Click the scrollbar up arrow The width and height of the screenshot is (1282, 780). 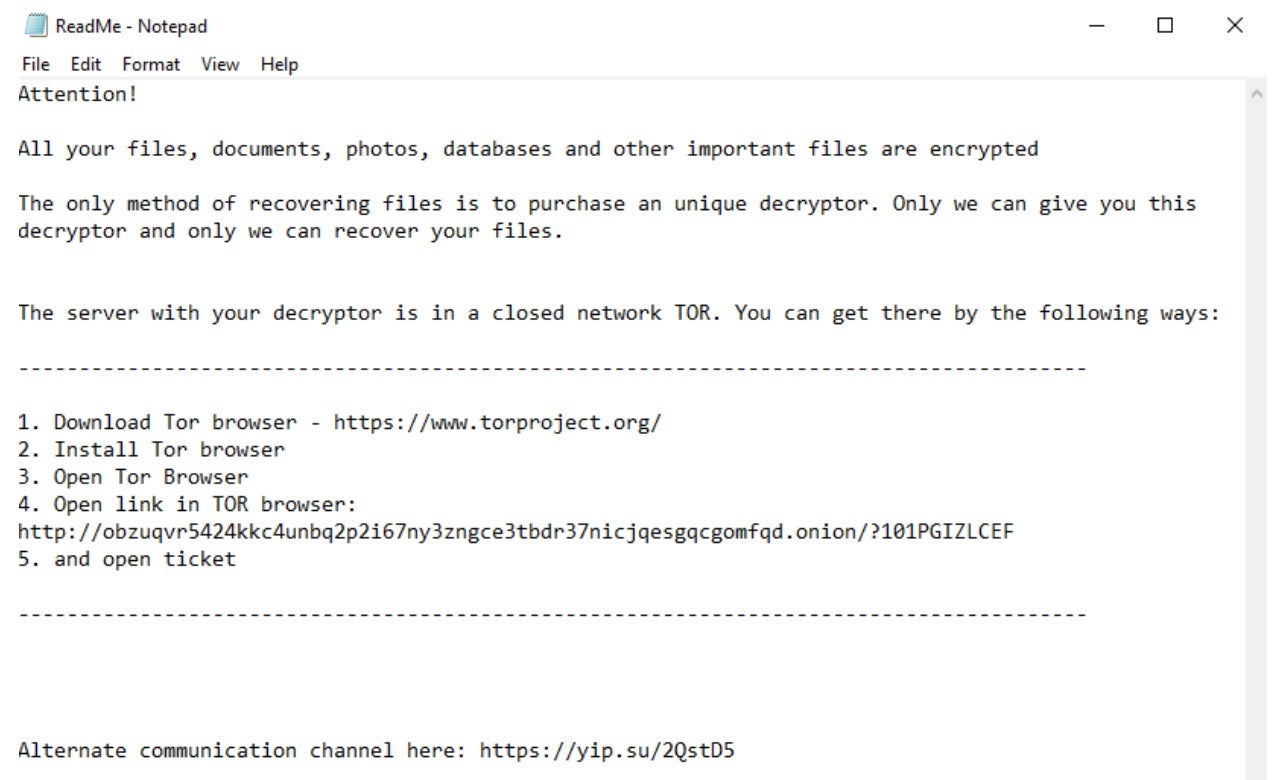pos(1257,94)
